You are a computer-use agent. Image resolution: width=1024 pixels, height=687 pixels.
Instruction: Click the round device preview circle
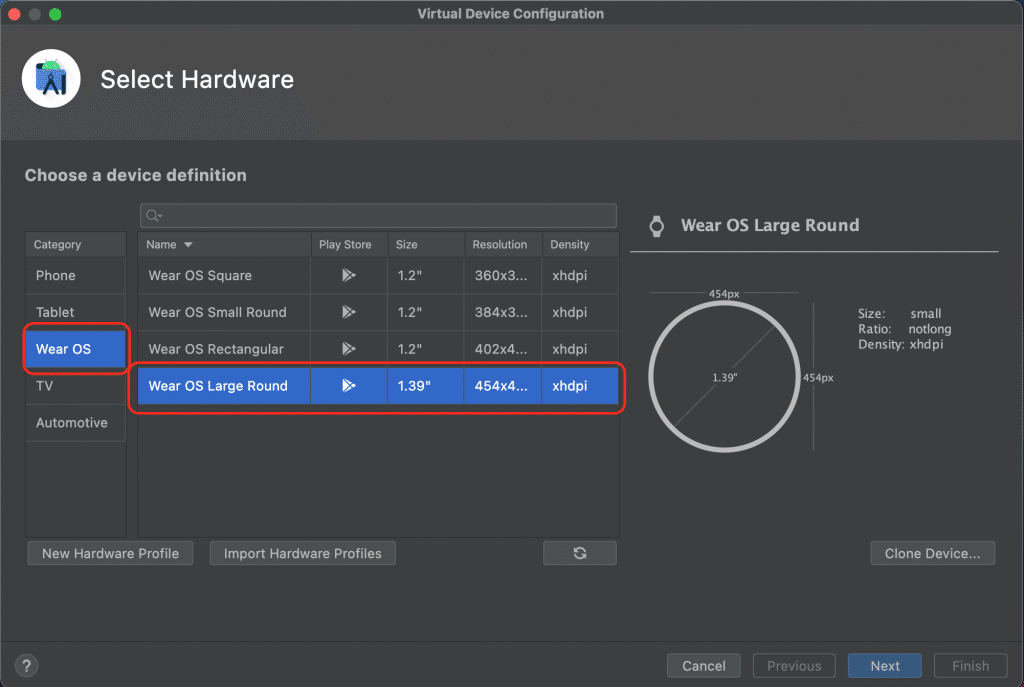[x=724, y=377]
